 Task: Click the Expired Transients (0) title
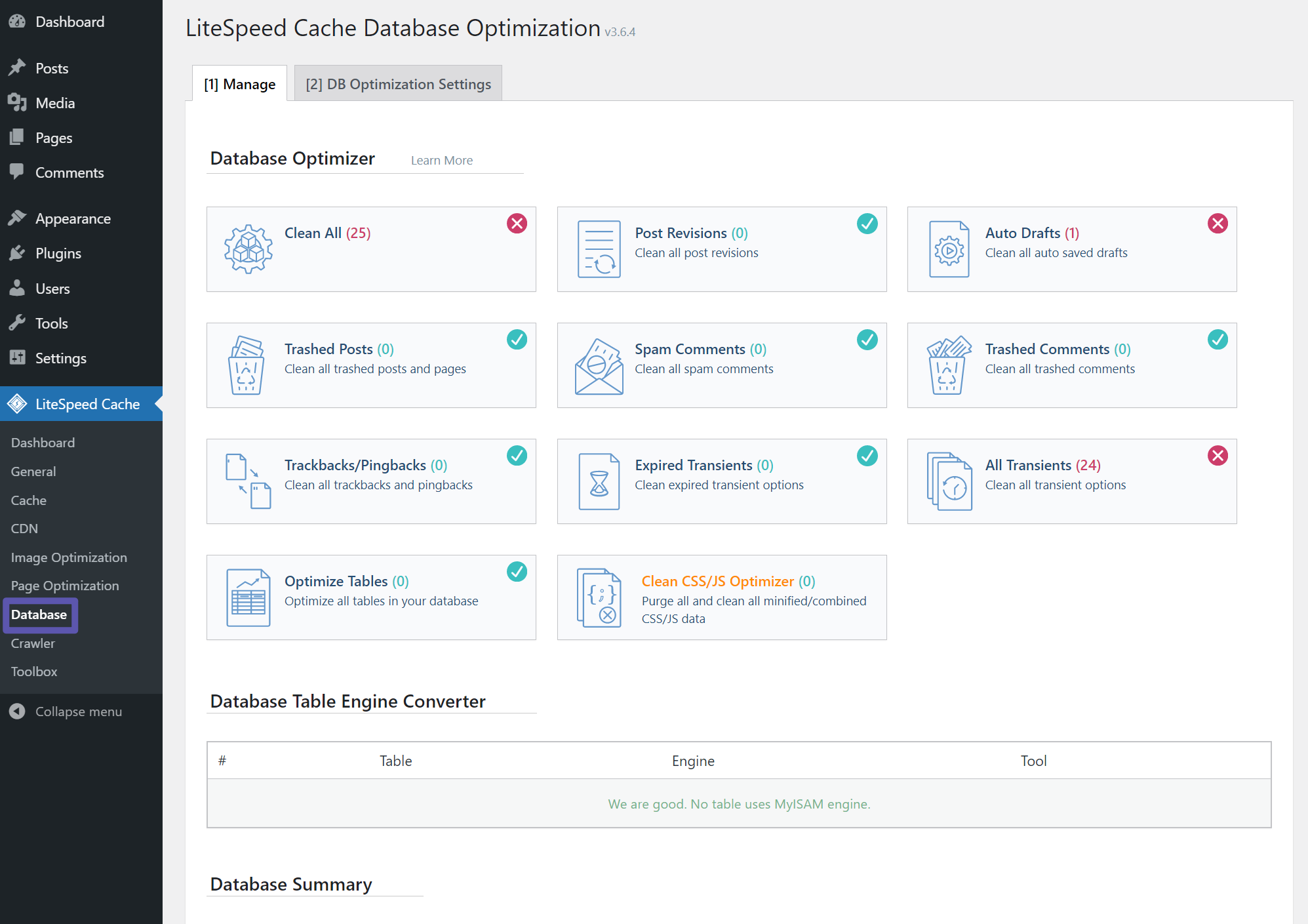coord(704,465)
